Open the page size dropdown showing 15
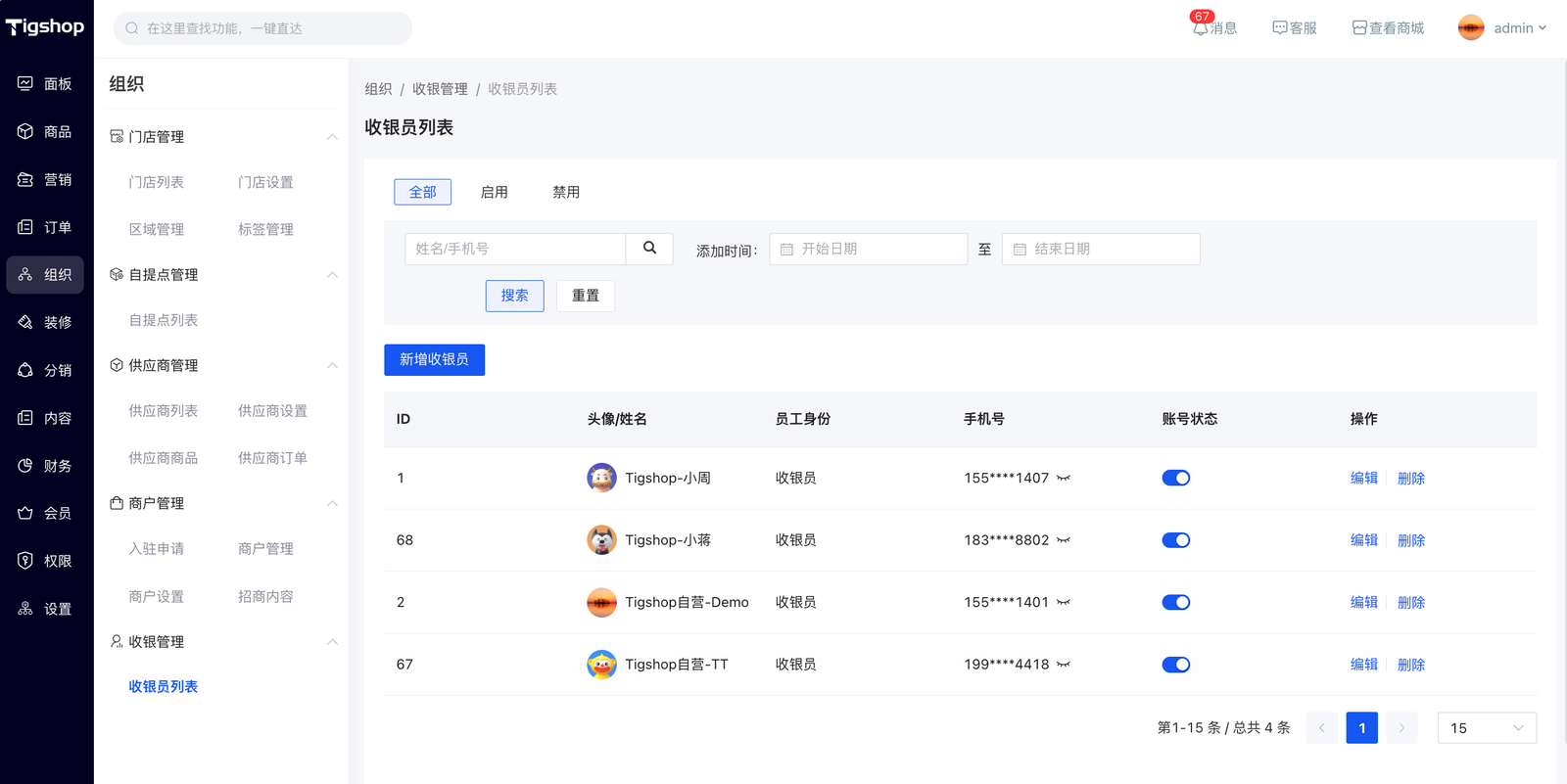Screen dimensions: 1567x784 click(1486, 728)
